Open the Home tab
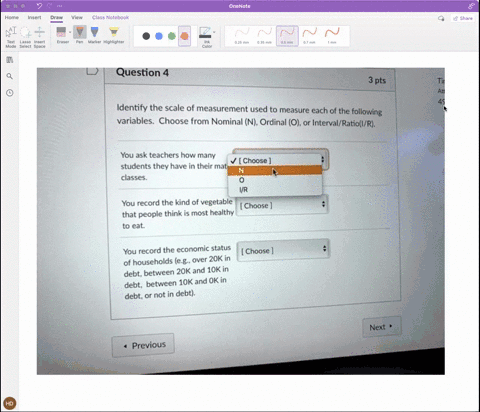The width and height of the screenshot is (480, 412). [12, 17]
